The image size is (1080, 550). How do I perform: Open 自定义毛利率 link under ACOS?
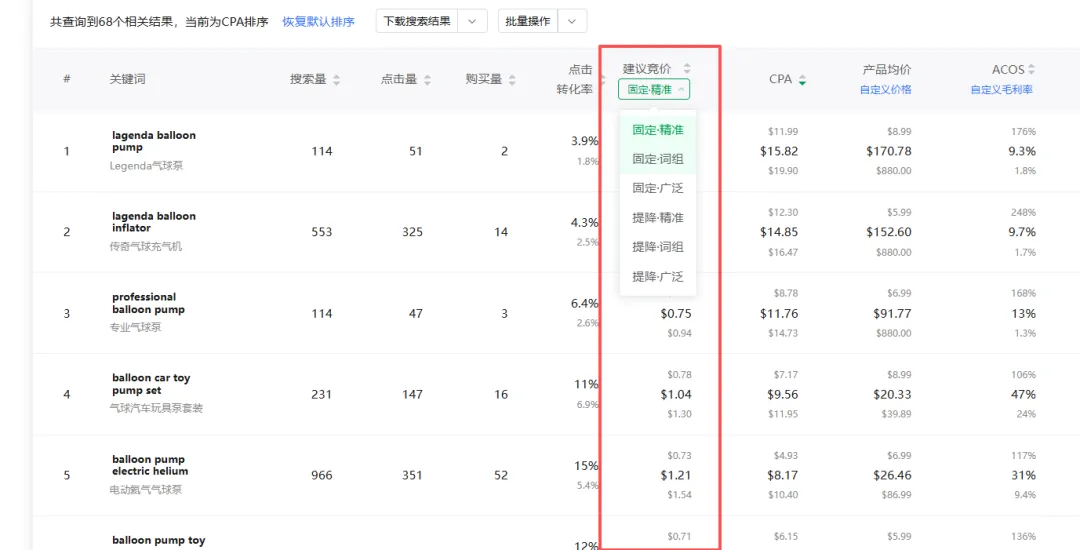coord(1002,89)
